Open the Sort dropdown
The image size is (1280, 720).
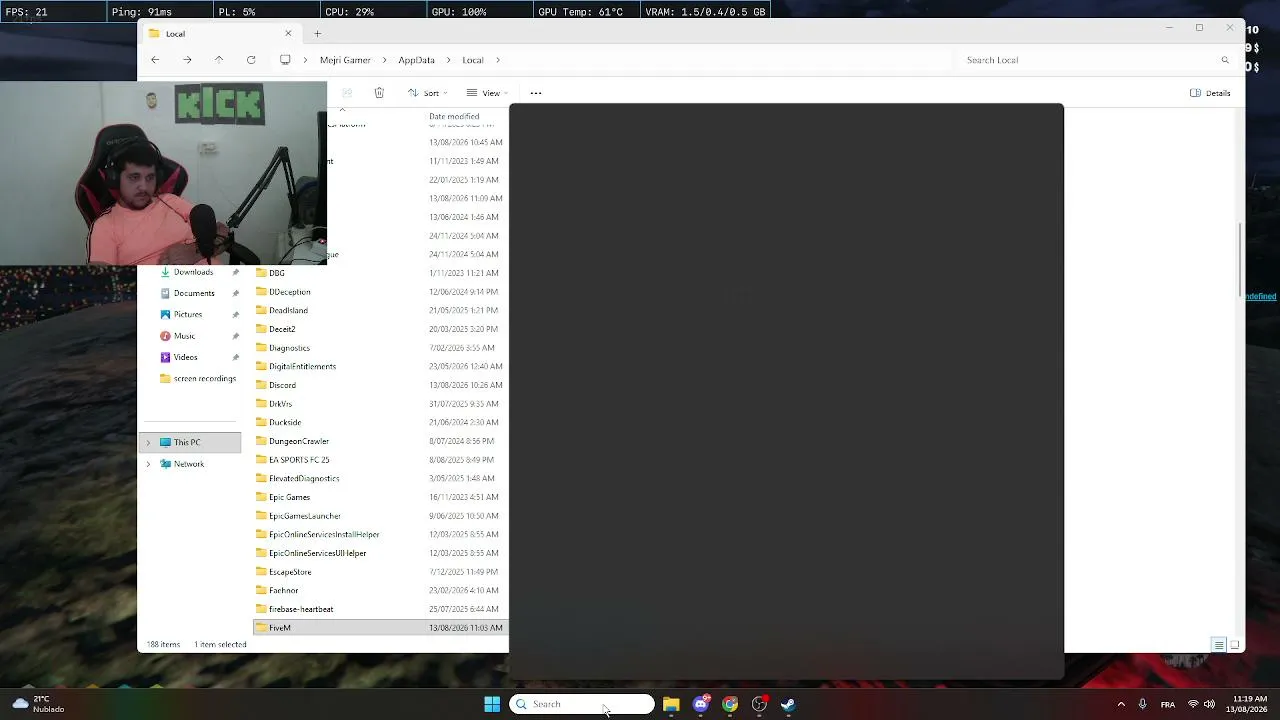click(x=428, y=93)
